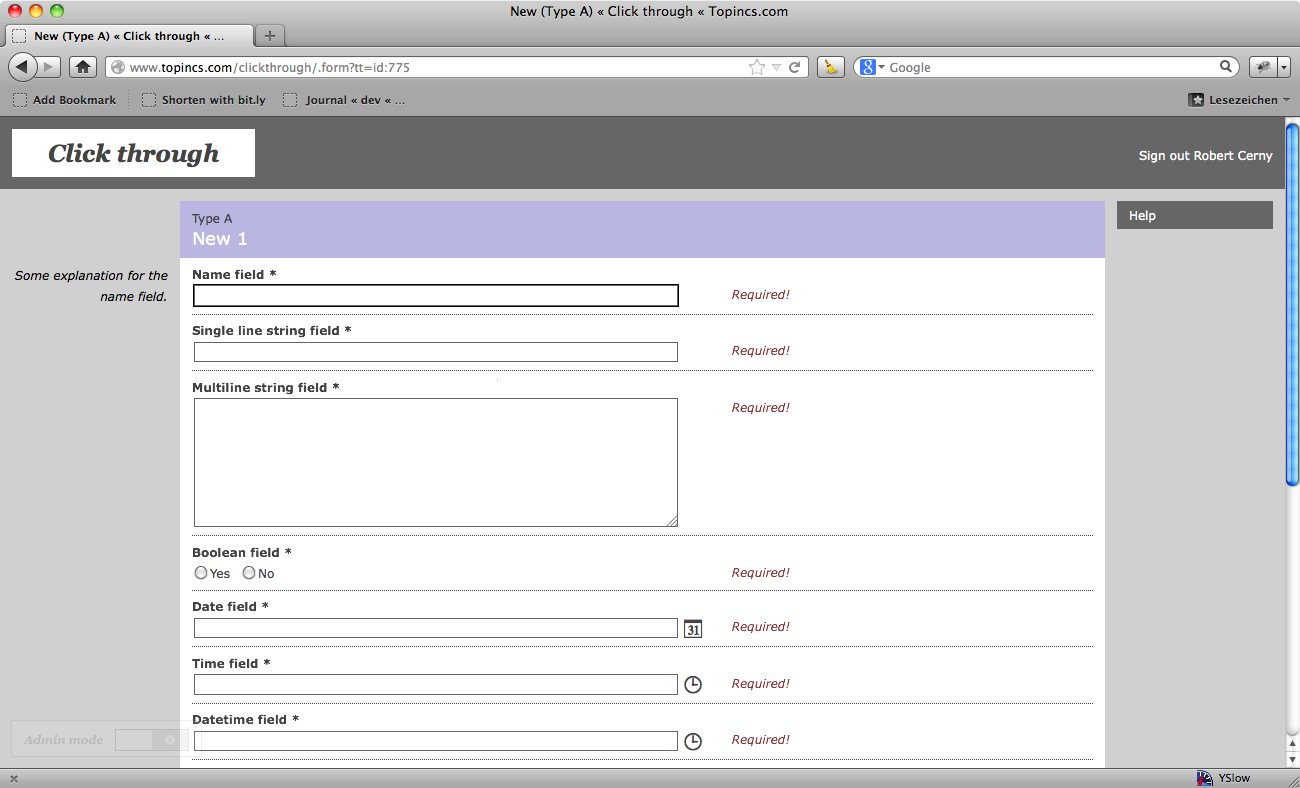Viewport: 1300px width, 788px height.
Task: Select the New (Type A) browser tab
Action: (x=128, y=36)
